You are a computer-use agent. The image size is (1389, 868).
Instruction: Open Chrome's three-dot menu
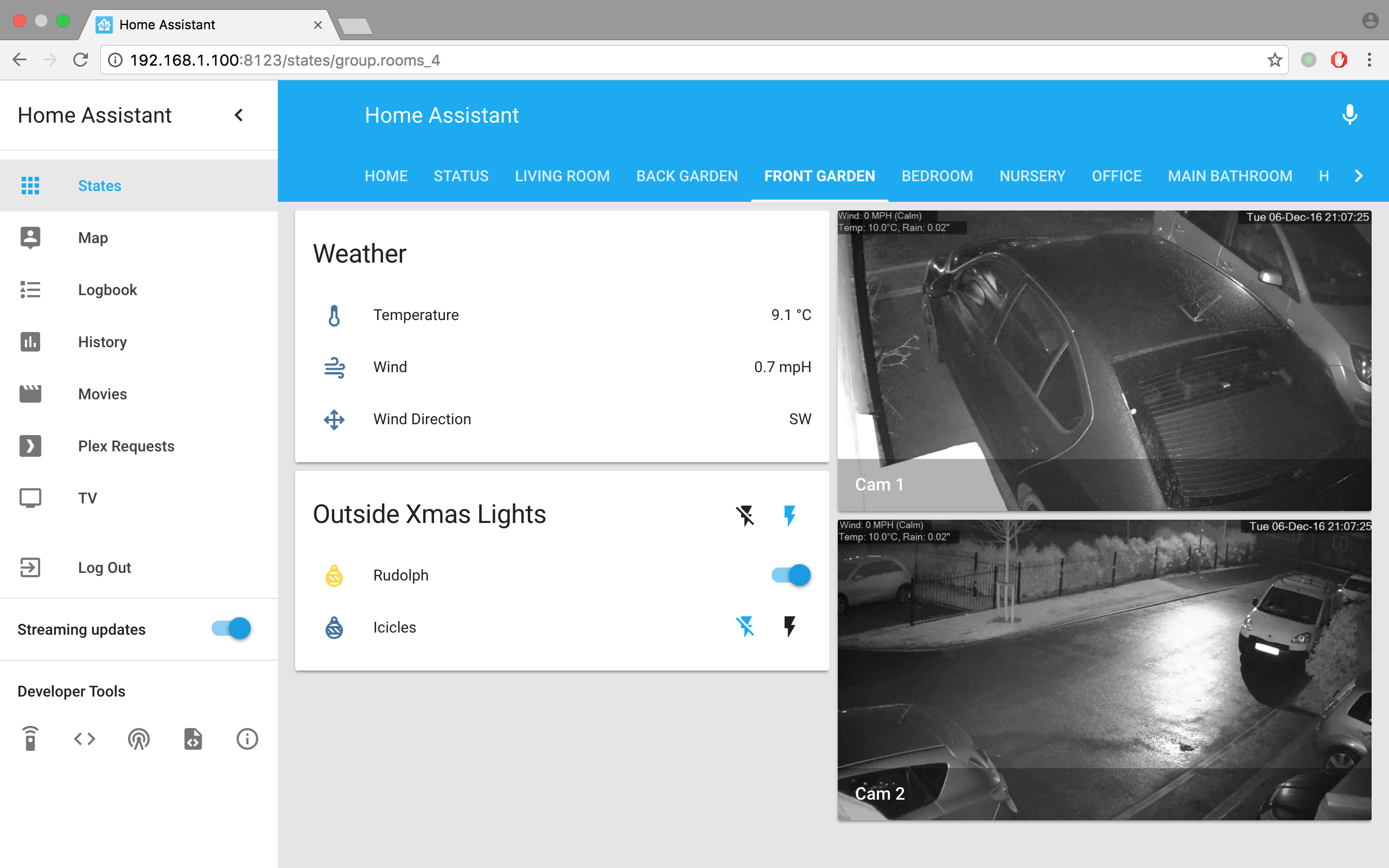pyautogui.click(x=1369, y=60)
